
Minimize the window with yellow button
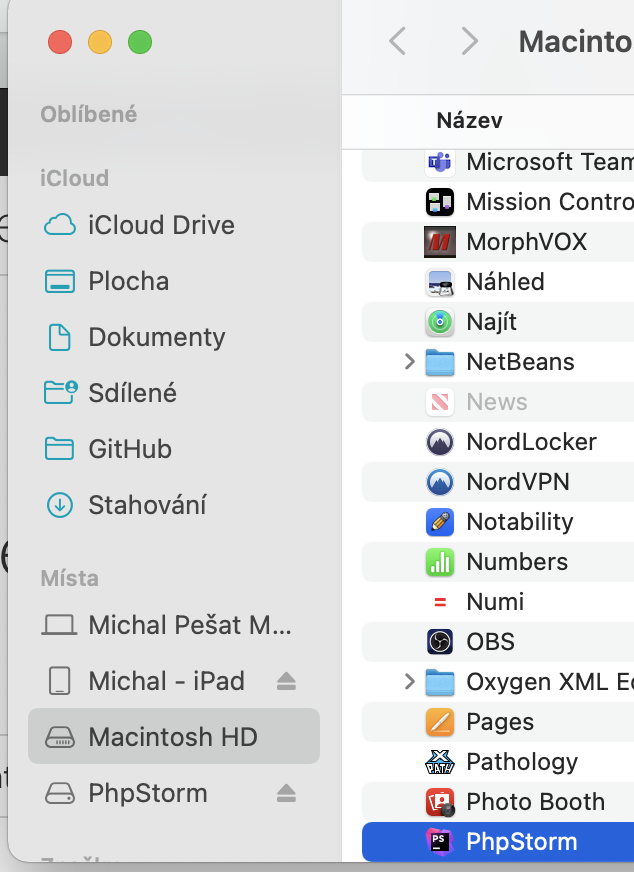click(100, 42)
